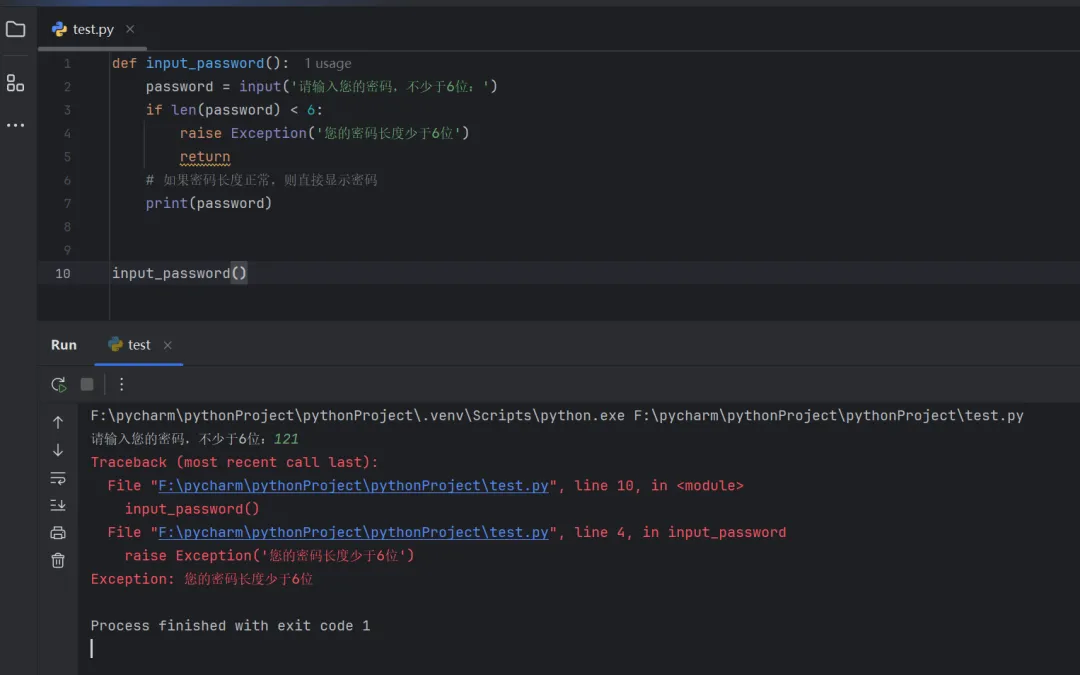Viewport: 1080px width, 675px height.
Task: Click the Rerun 'test' icon
Action: click(x=58, y=384)
